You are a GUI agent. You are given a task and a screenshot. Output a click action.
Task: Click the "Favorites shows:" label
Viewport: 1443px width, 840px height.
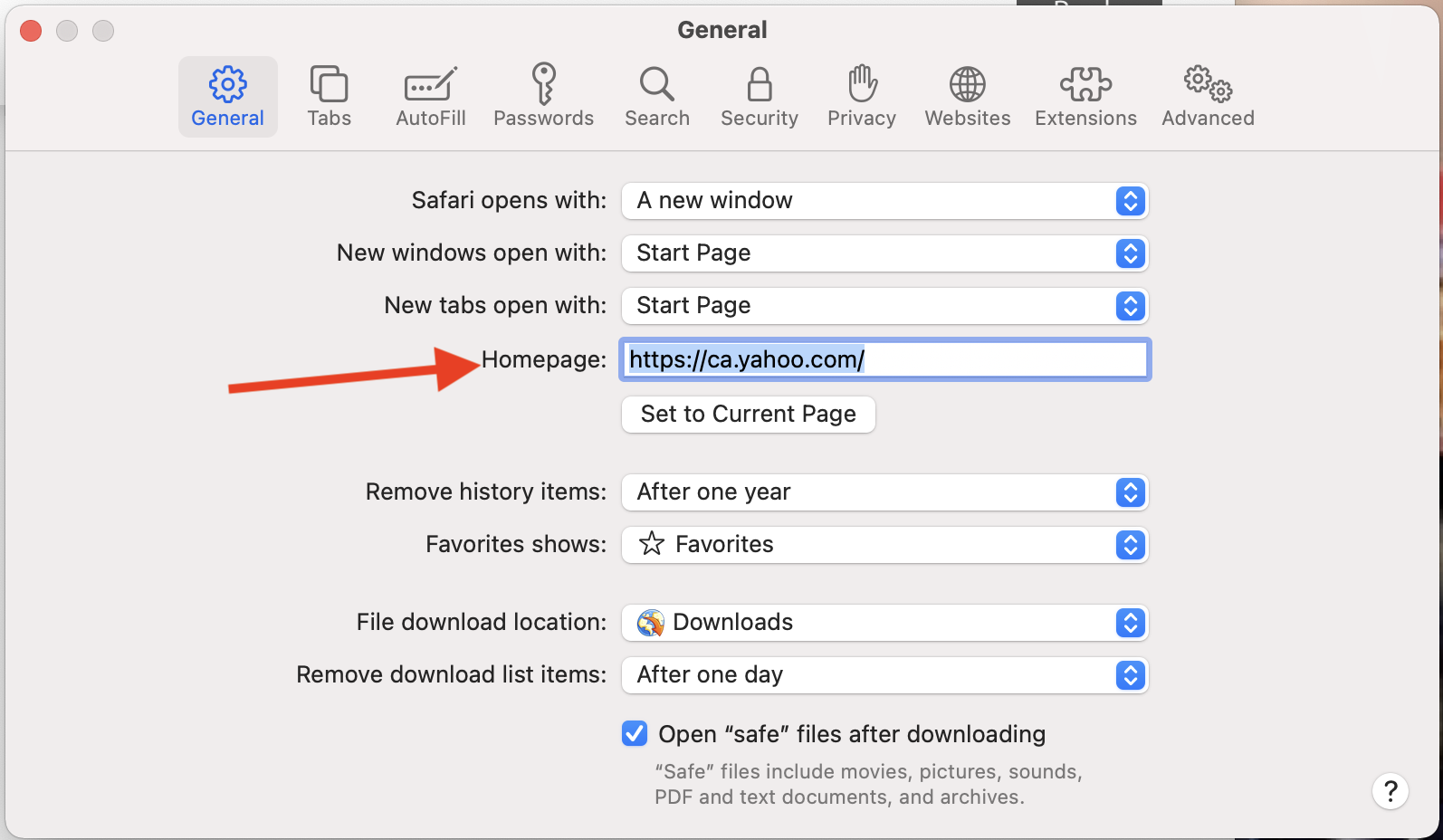pos(516,544)
